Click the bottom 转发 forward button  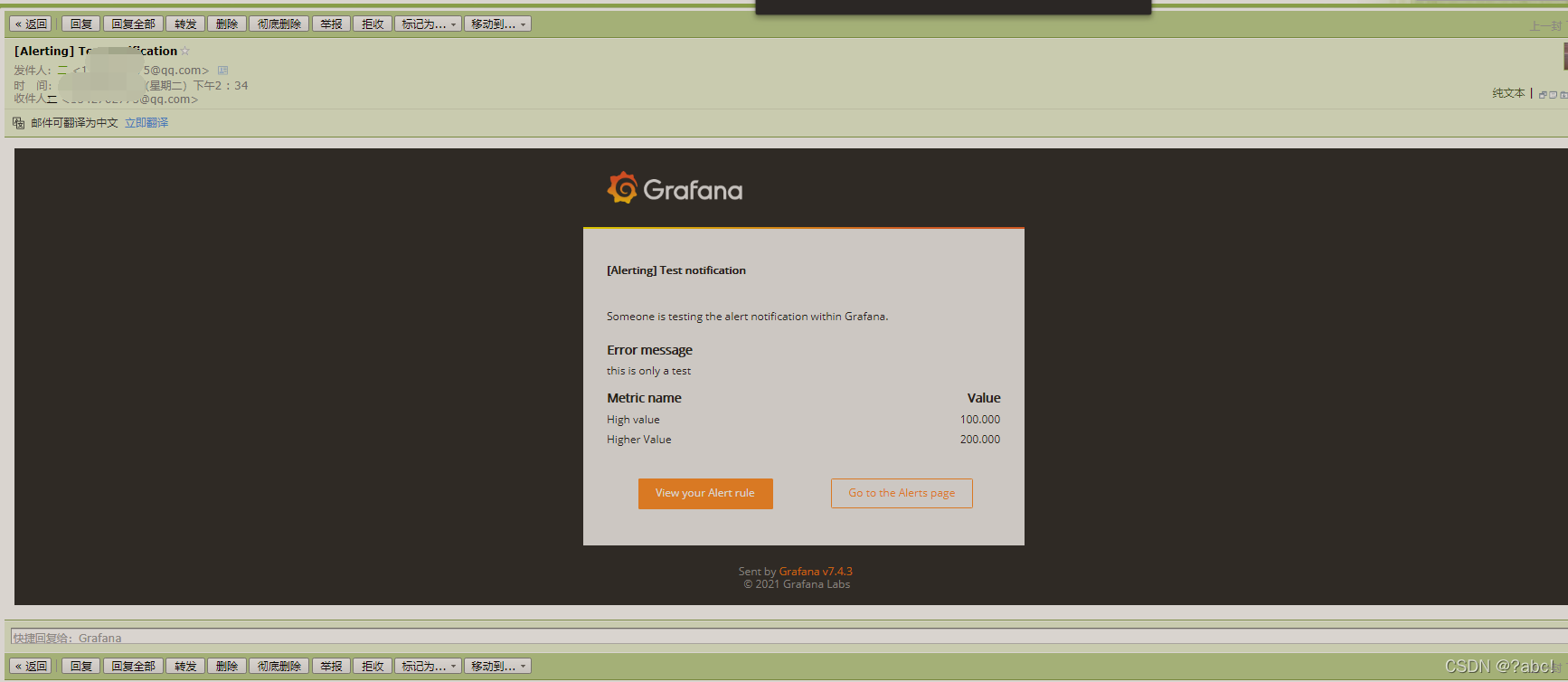[185, 667]
